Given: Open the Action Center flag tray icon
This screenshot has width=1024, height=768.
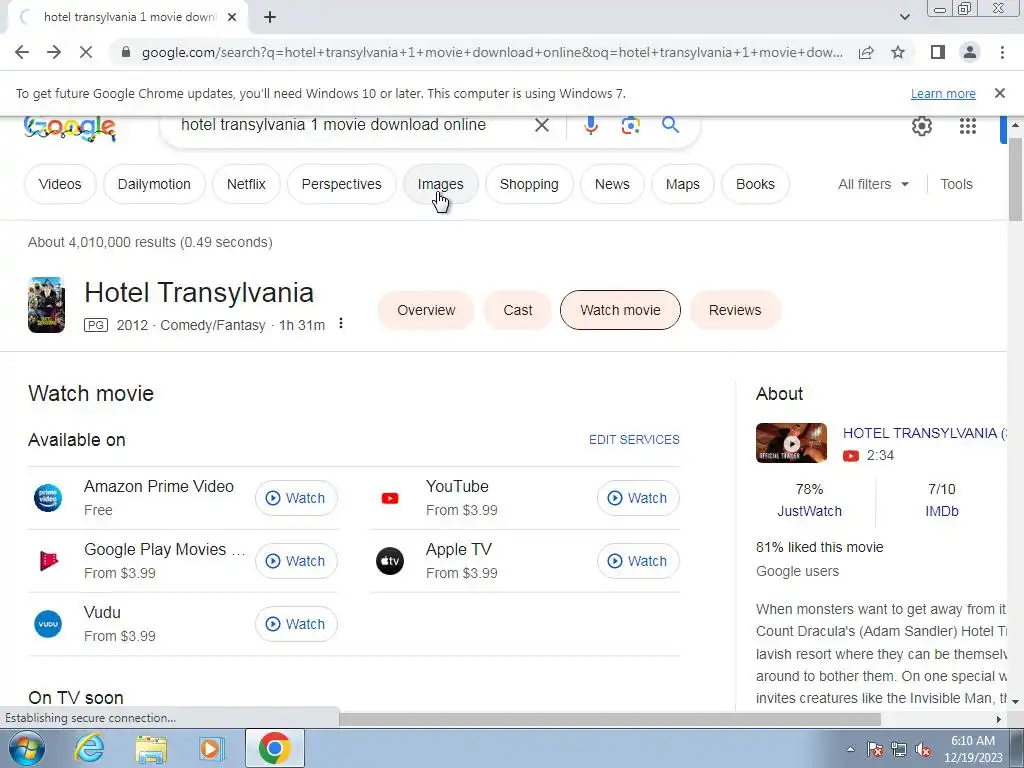Looking at the screenshot, I should (x=875, y=749).
